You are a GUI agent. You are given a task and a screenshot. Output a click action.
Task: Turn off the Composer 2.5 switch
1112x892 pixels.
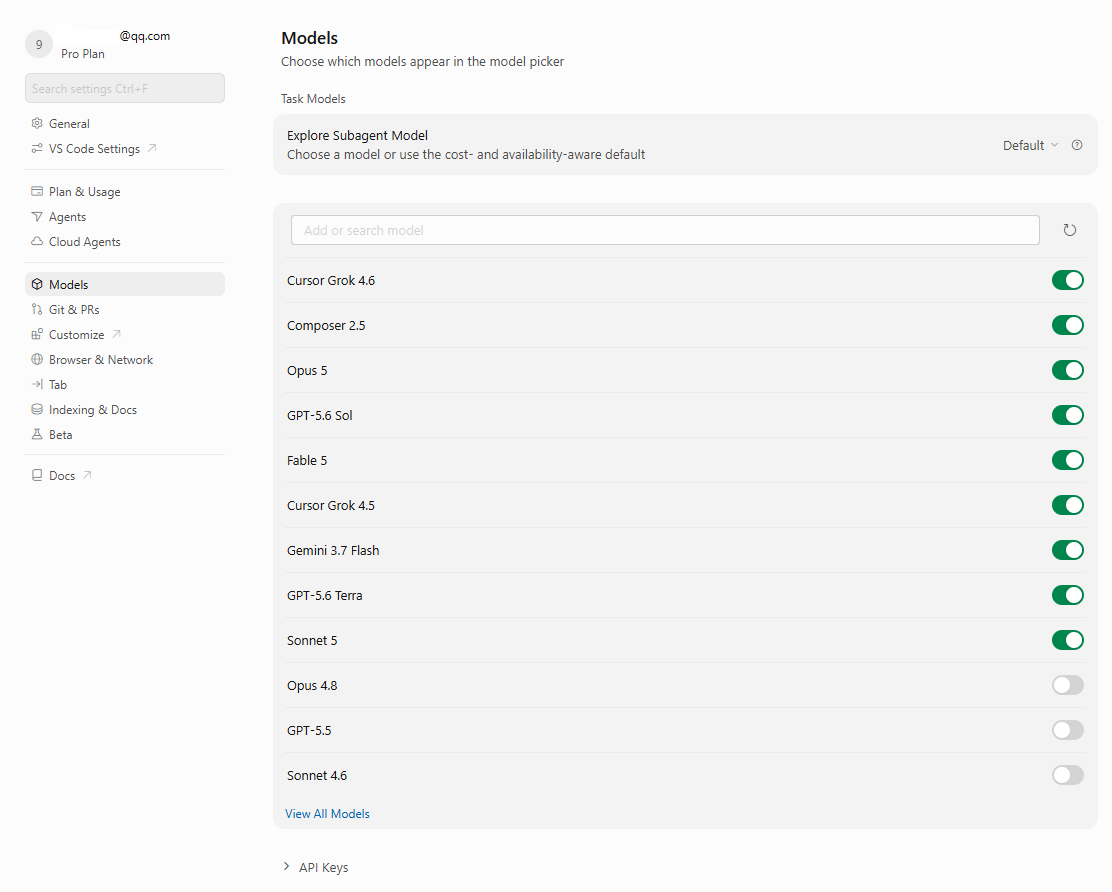click(1067, 325)
